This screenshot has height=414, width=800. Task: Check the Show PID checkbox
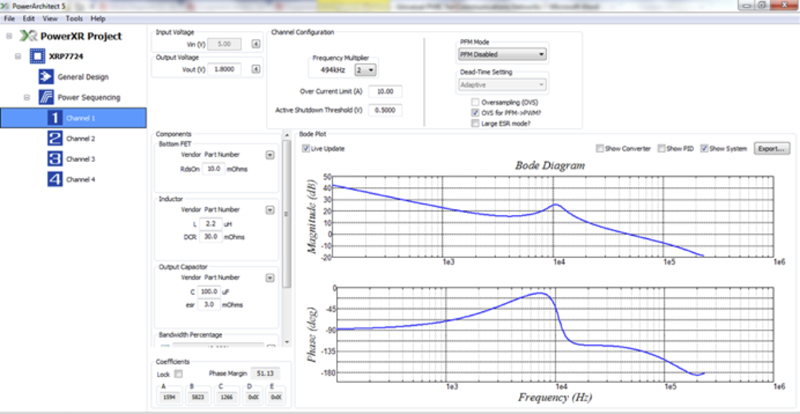(x=661, y=149)
